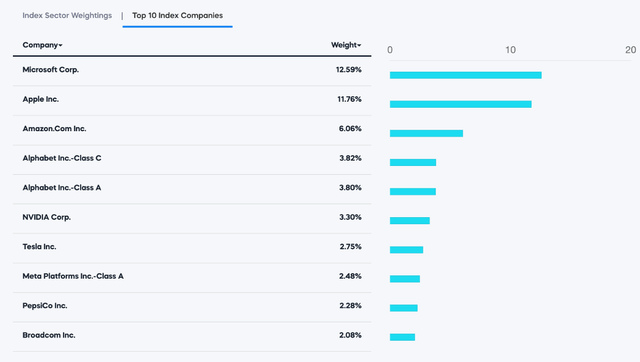Click the sort arrow next to Weight
This screenshot has height=362, width=640.
pos(359,45)
